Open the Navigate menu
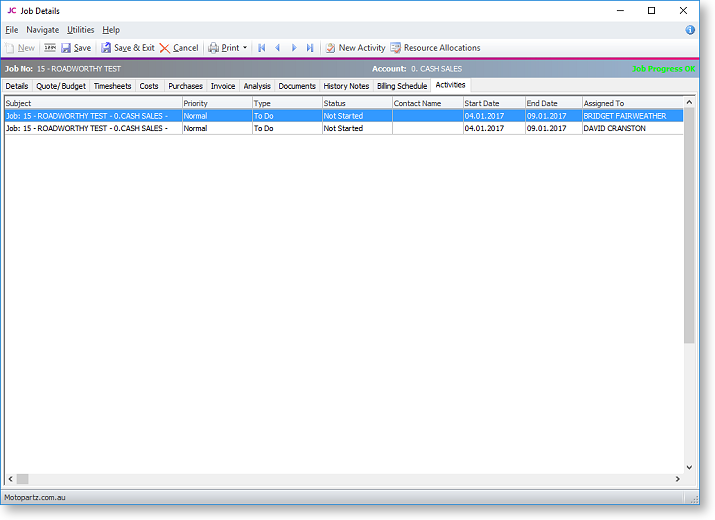Image resolution: width=715 pixels, height=520 pixels. 42,30
